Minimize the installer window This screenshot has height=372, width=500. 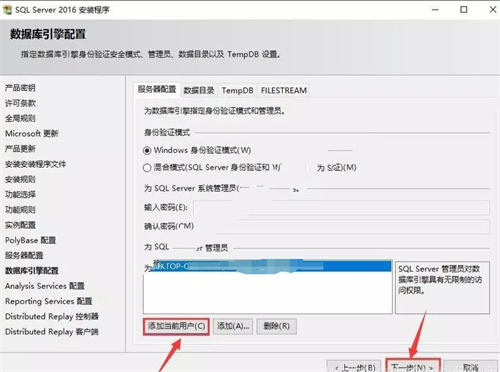(x=435, y=10)
